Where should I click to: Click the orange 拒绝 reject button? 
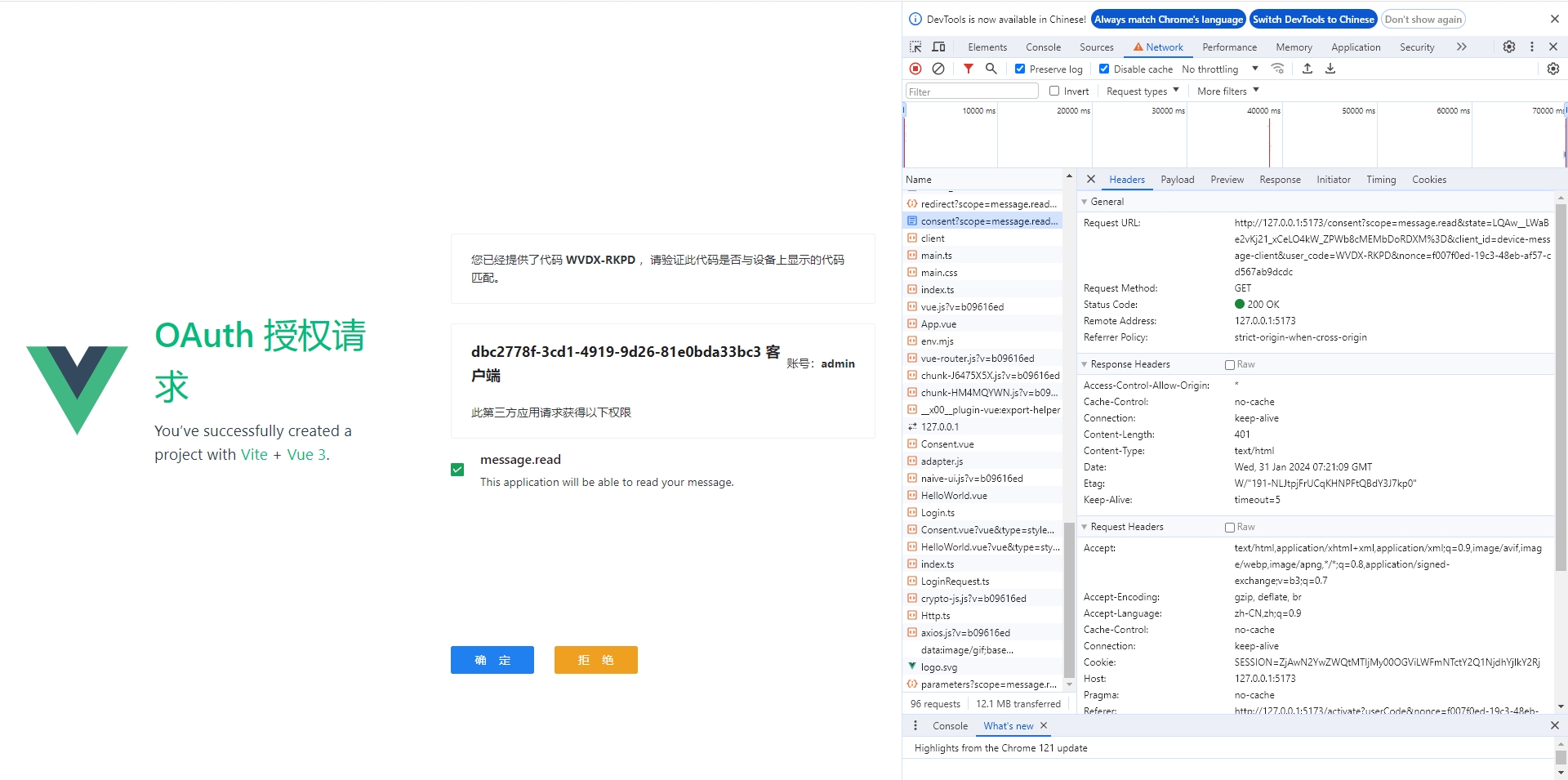595,660
